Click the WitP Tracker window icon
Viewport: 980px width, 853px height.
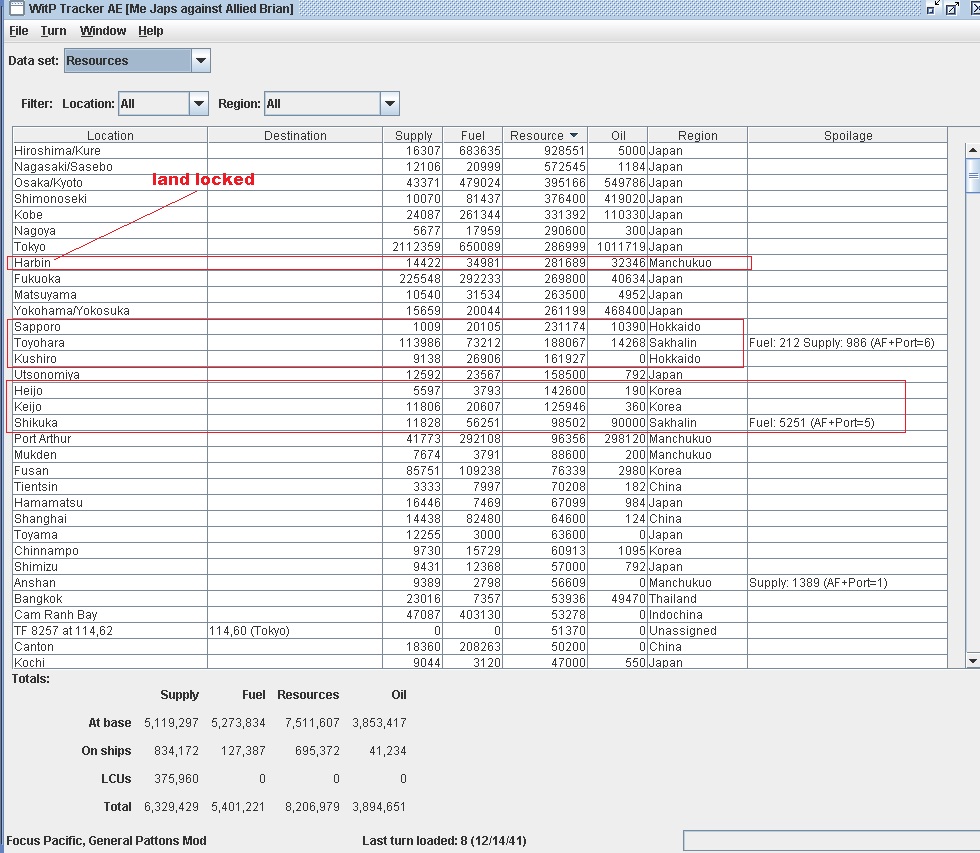click(17, 8)
